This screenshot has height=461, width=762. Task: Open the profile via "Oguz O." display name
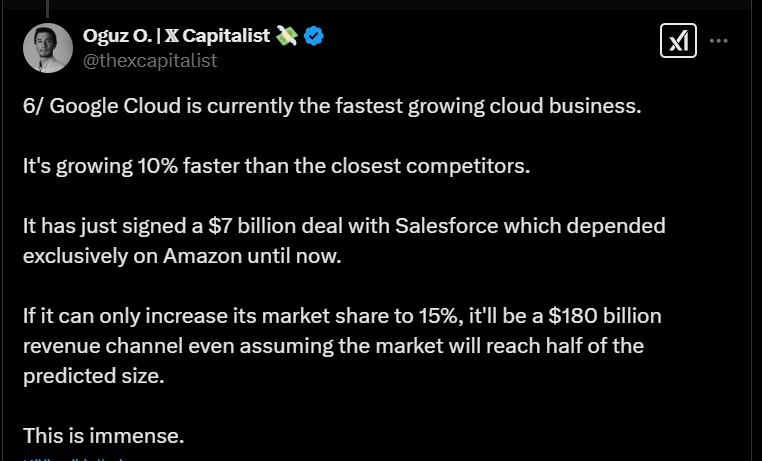(117, 35)
